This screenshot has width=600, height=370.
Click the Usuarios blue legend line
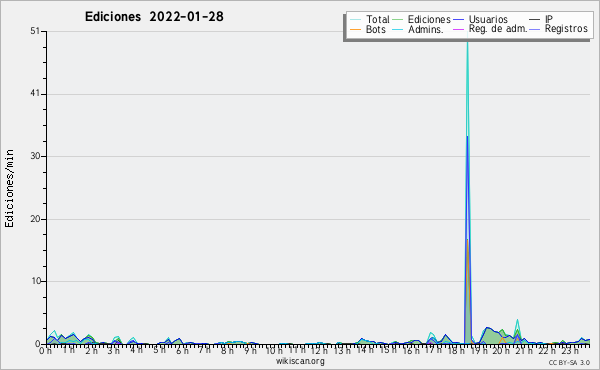(458, 20)
